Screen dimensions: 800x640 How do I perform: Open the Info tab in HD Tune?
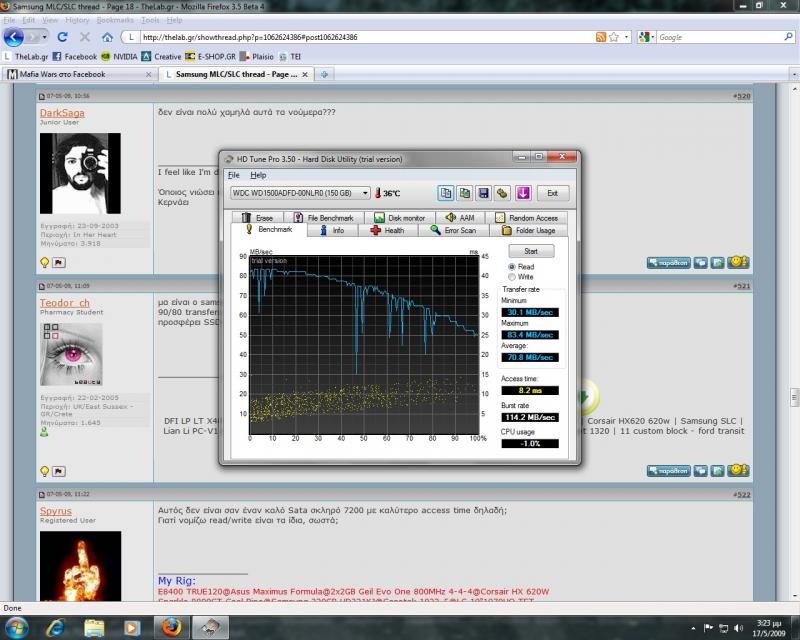[332, 231]
